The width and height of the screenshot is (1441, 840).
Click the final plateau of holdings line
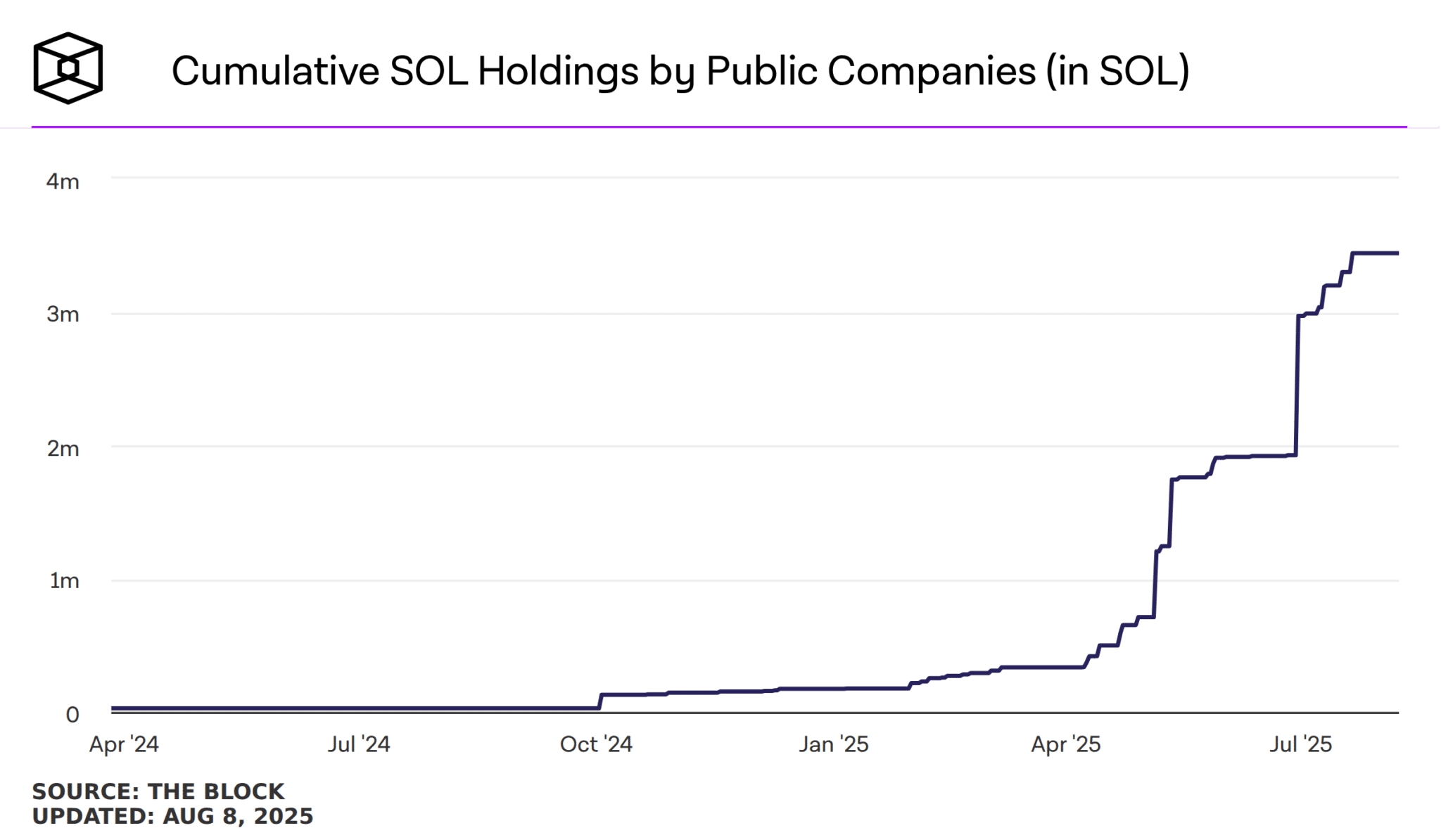pos(1376,253)
